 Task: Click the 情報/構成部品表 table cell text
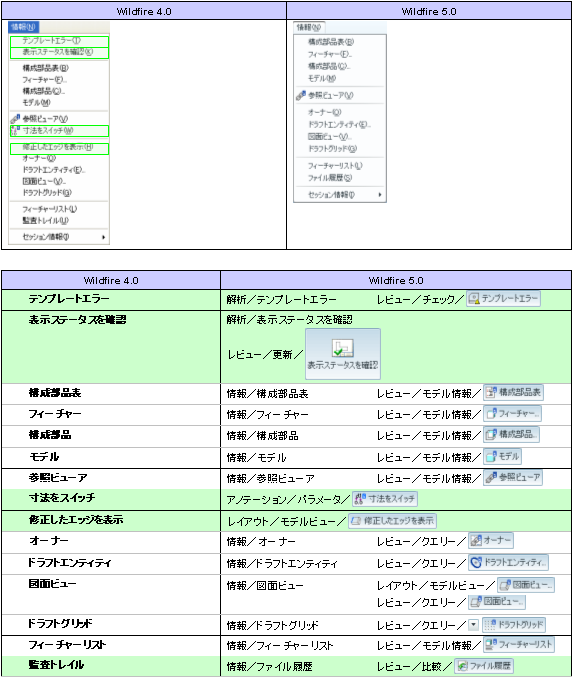pyautogui.click(x=268, y=393)
